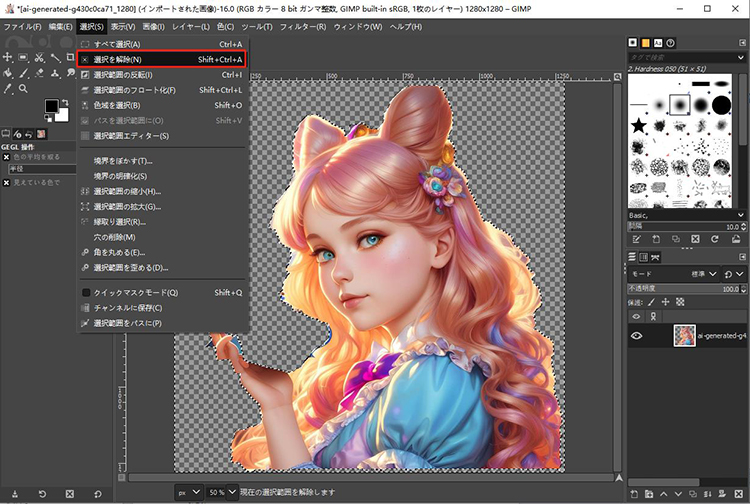This screenshot has height=504, width=750.
Task: Open 選択範囲エディター from the menu
Action: pyautogui.click(x=163, y=136)
